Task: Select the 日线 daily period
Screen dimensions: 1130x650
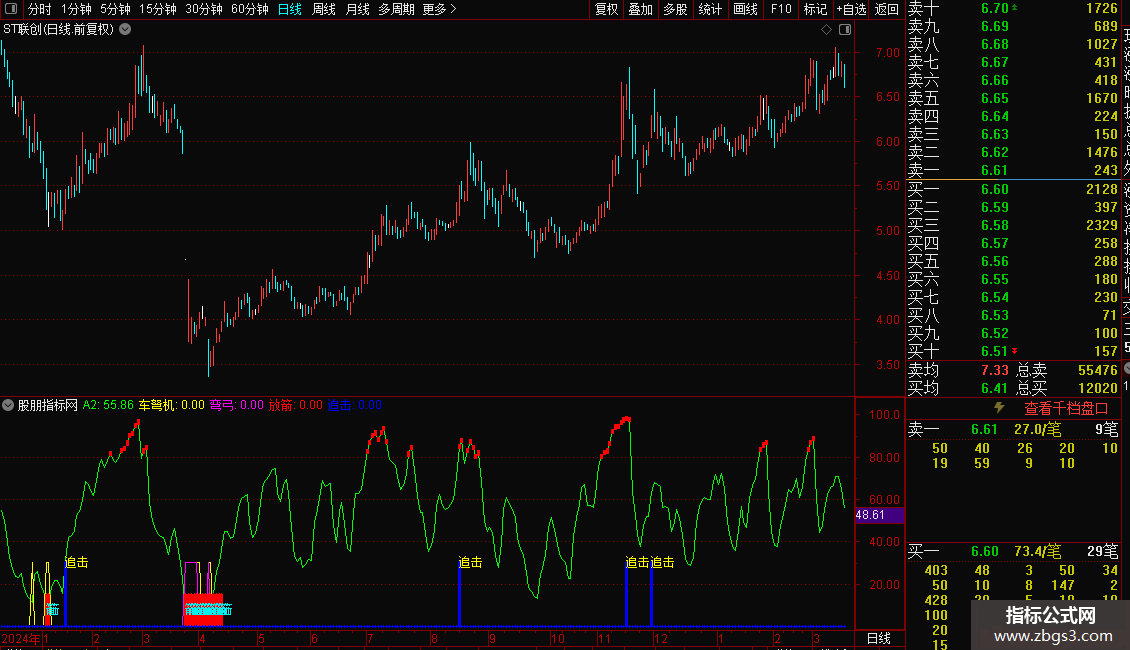Action: (290, 9)
